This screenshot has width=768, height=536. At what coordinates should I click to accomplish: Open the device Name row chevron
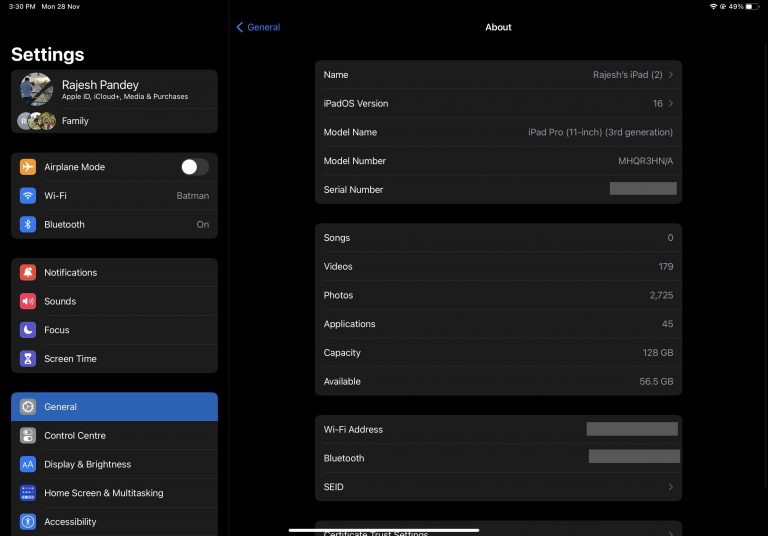[x=671, y=74]
